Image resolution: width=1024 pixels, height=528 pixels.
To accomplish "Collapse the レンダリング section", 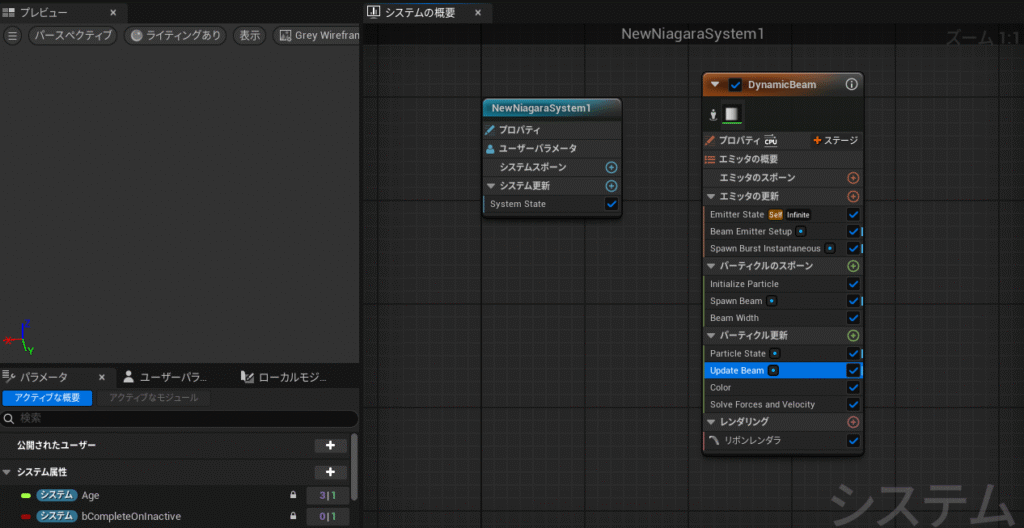I will (x=711, y=422).
